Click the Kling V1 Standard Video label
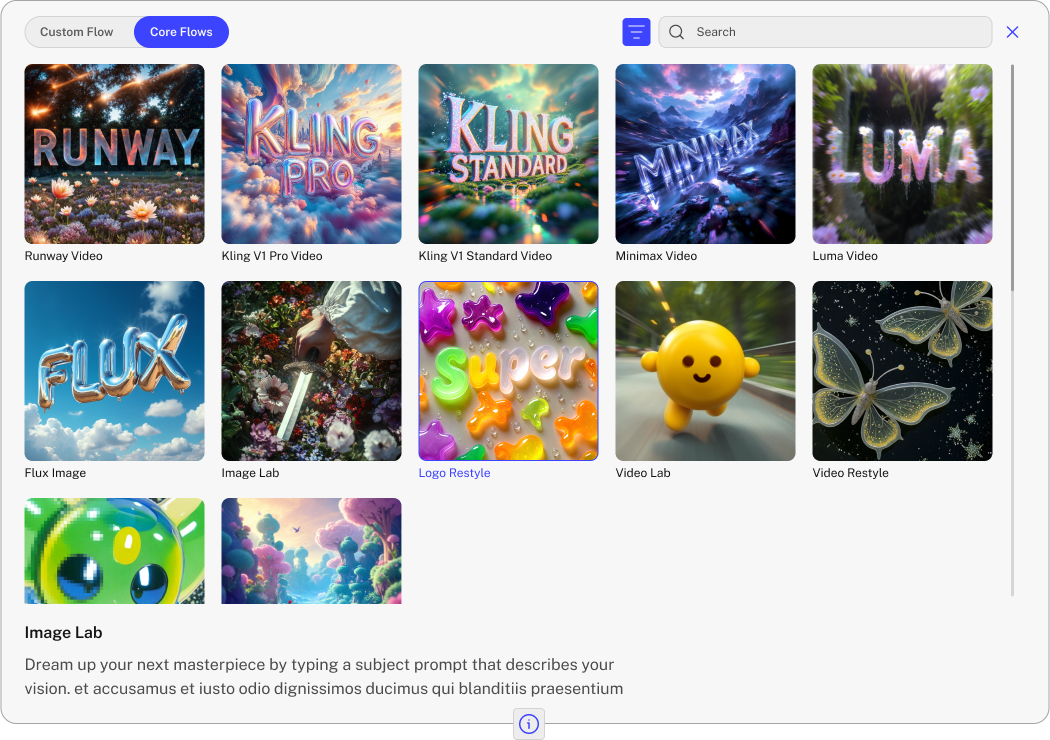 coord(485,256)
